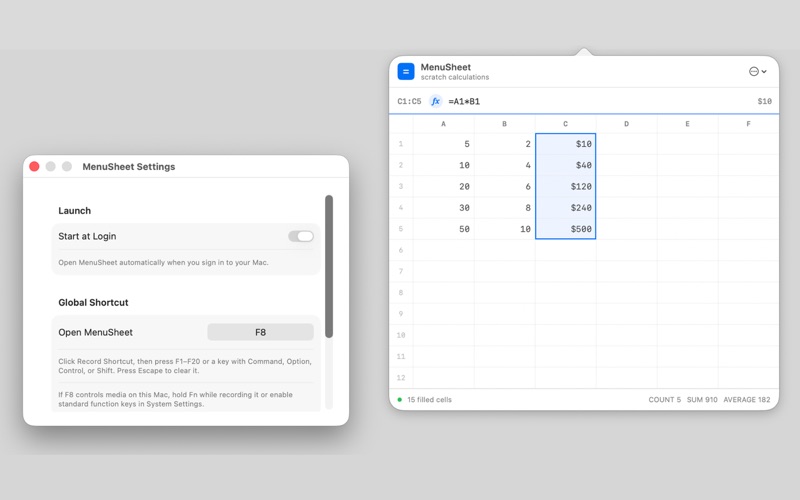Click cell B3 containing 6
Screen dimensions: 800x500
[505, 186]
